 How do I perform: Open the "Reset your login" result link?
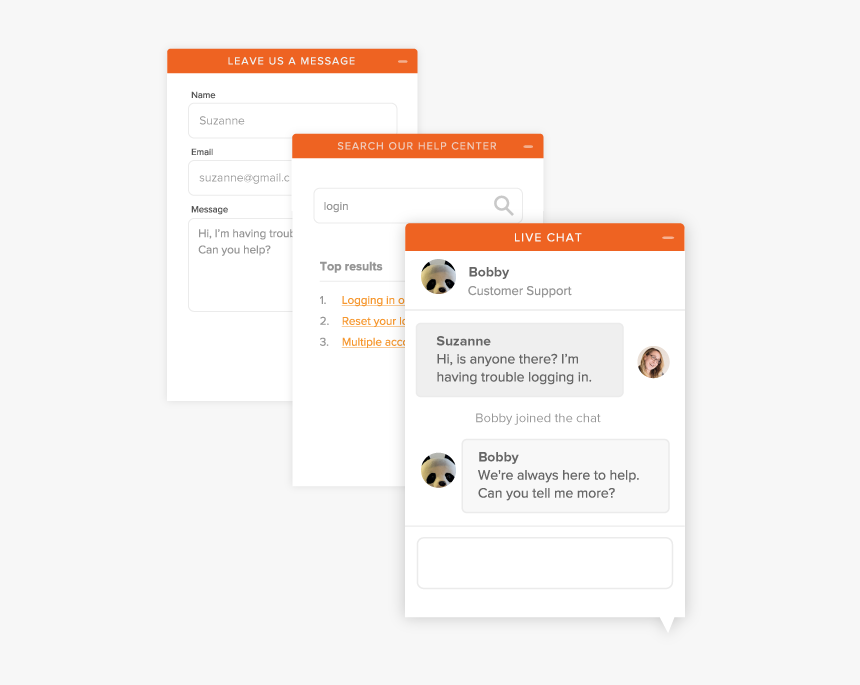(372, 321)
